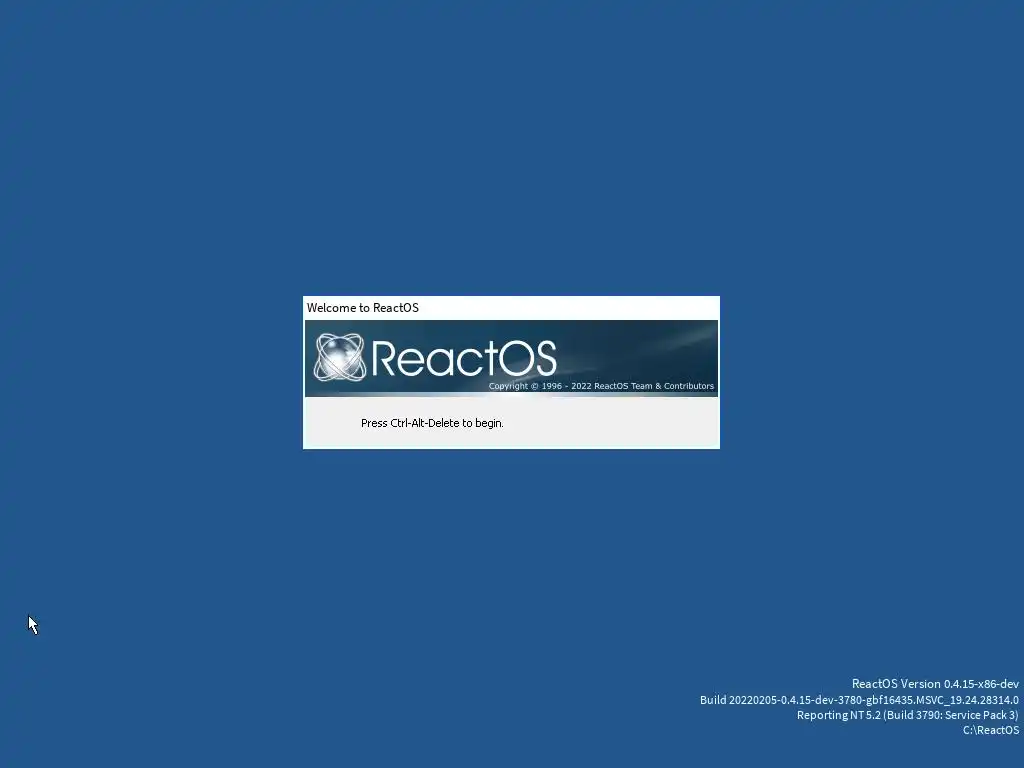
Task: Click "ReactOS Version 0.4.15-x86-dev" desktop text
Action: pyautogui.click(x=935, y=684)
